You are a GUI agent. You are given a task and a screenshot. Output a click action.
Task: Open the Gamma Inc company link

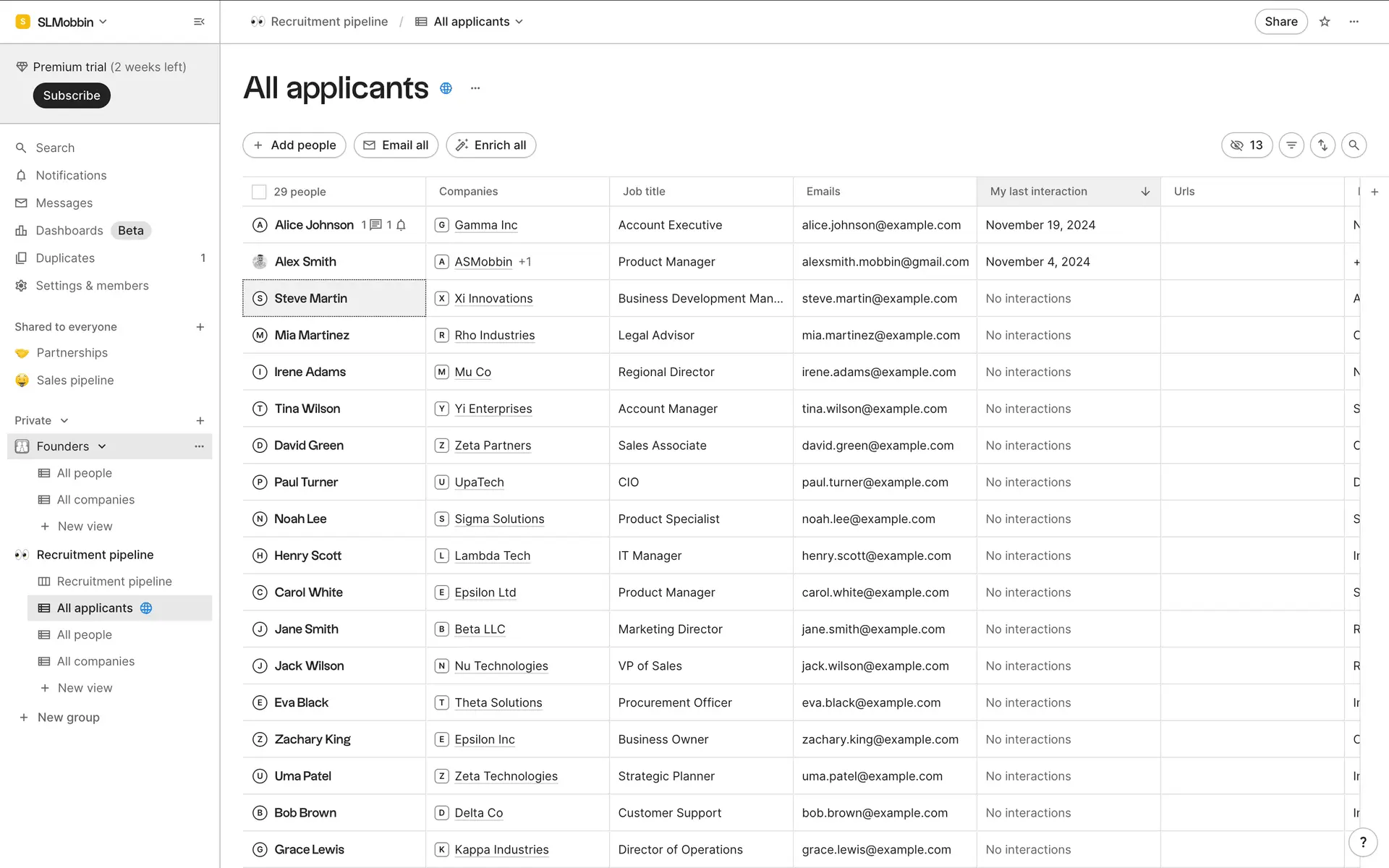pos(485,225)
